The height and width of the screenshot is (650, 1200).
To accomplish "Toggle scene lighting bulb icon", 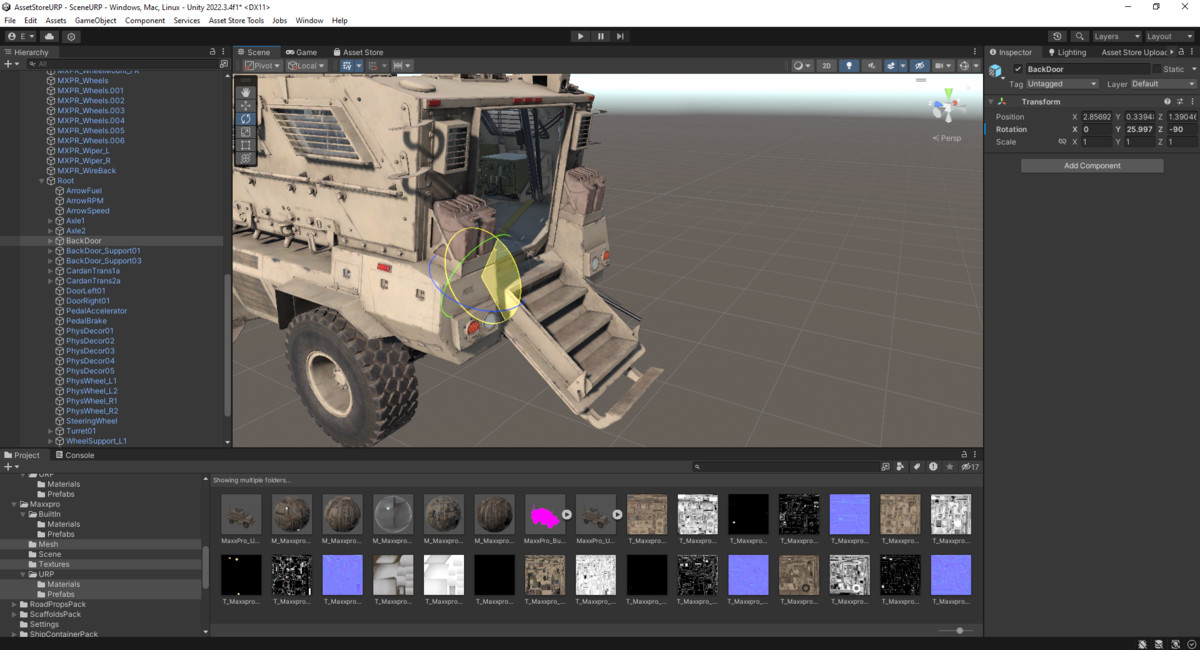I will pos(849,66).
